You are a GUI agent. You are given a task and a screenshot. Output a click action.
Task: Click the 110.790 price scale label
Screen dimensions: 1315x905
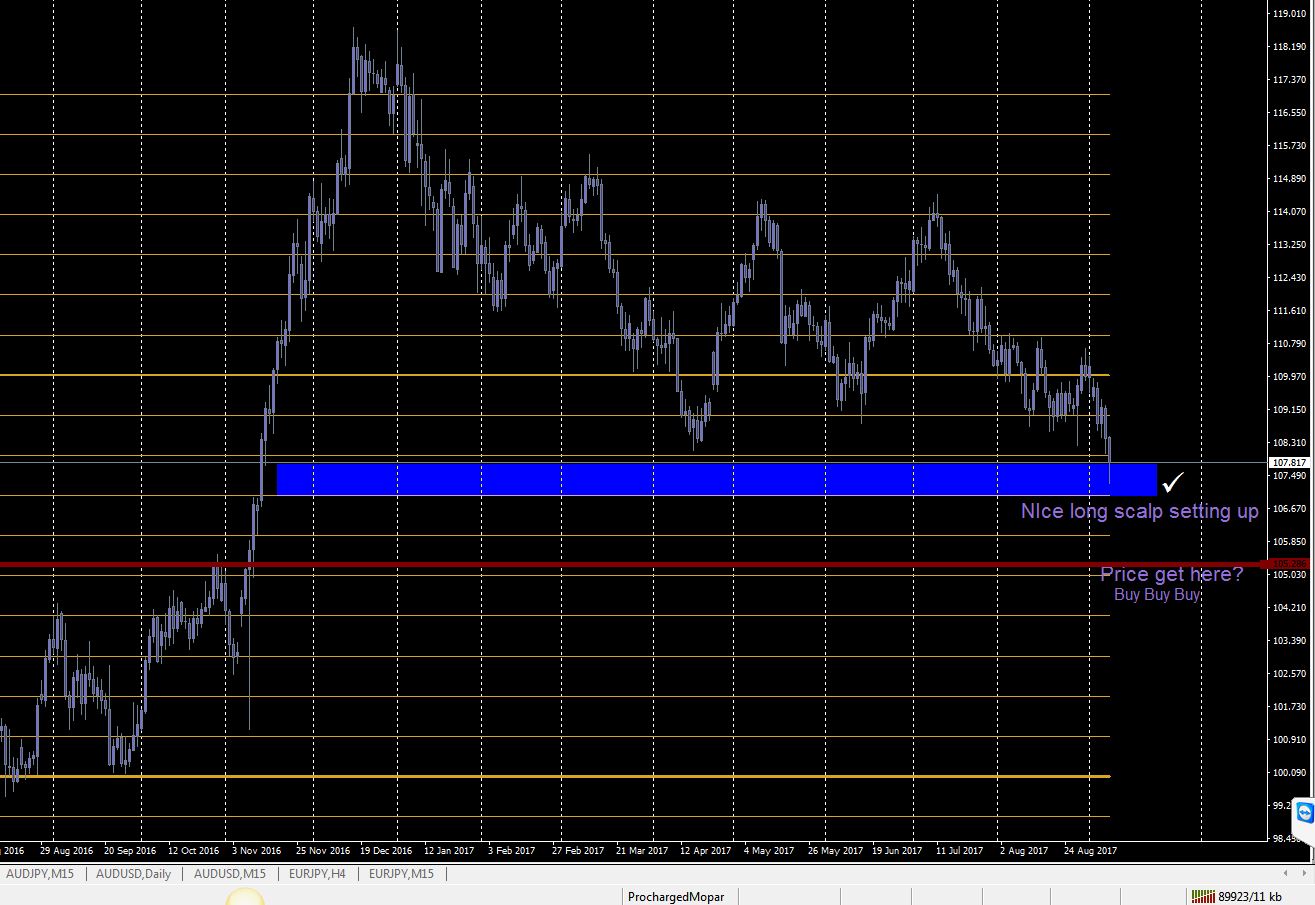click(1290, 344)
